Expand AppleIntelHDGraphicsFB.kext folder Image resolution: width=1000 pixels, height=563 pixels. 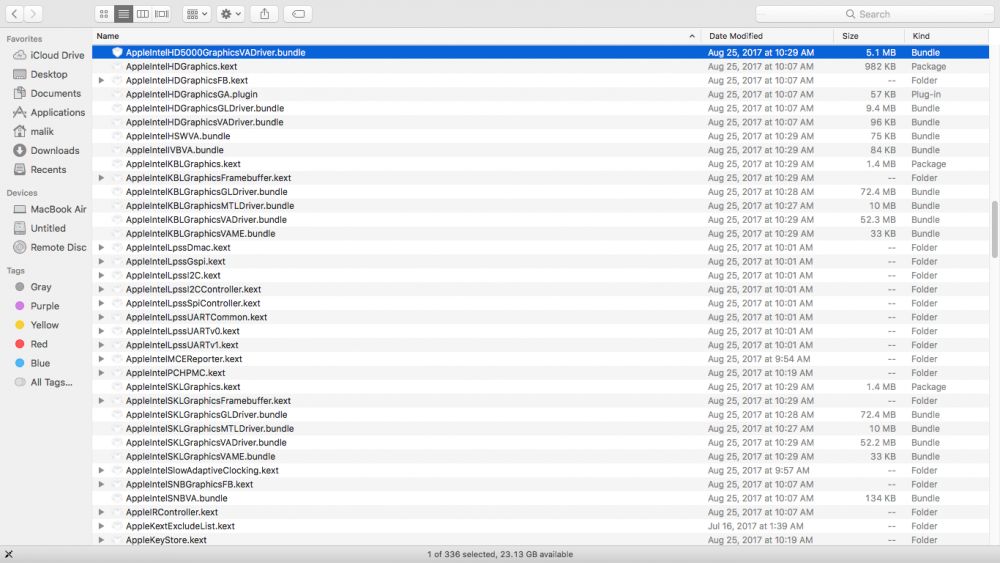(101, 80)
